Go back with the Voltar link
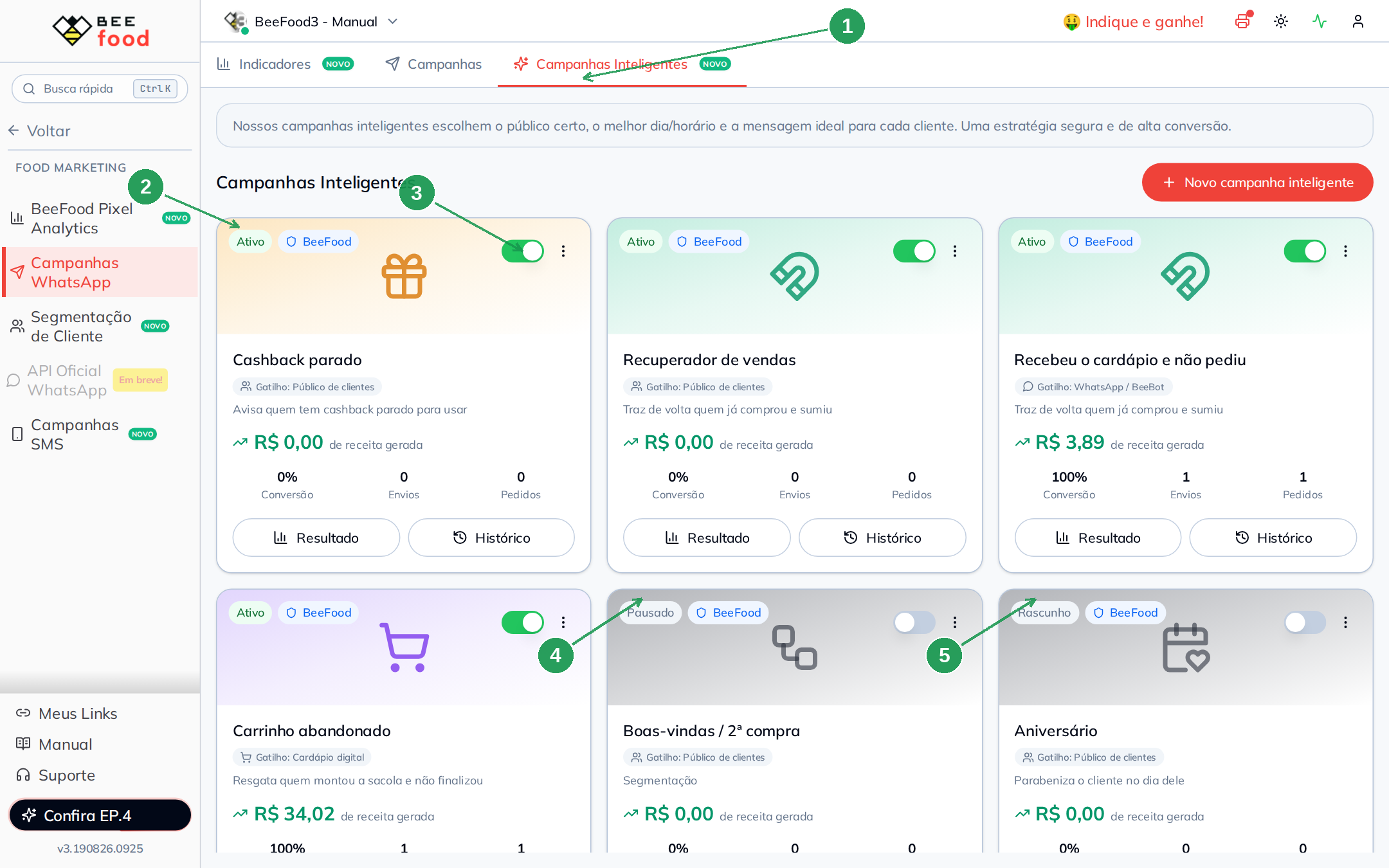Screen dimensions: 1389x868 point(39,131)
